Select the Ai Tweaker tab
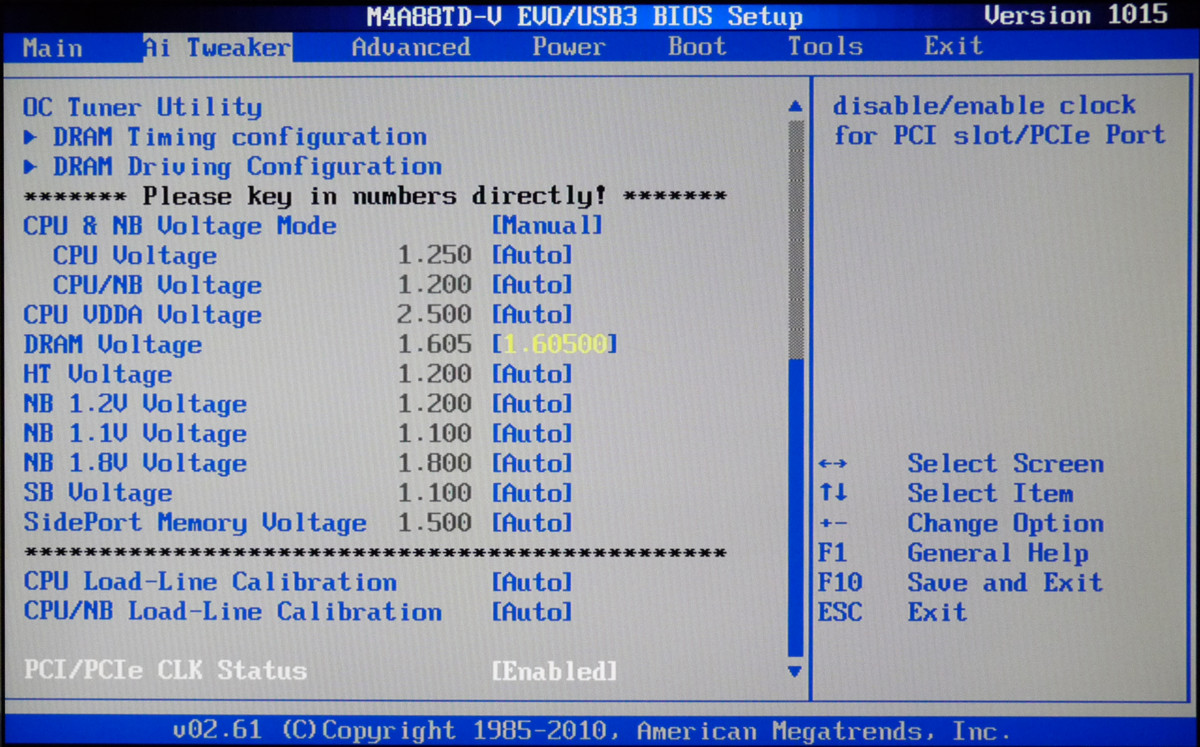This screenshot has height=747, width=1200. [217, 47]
